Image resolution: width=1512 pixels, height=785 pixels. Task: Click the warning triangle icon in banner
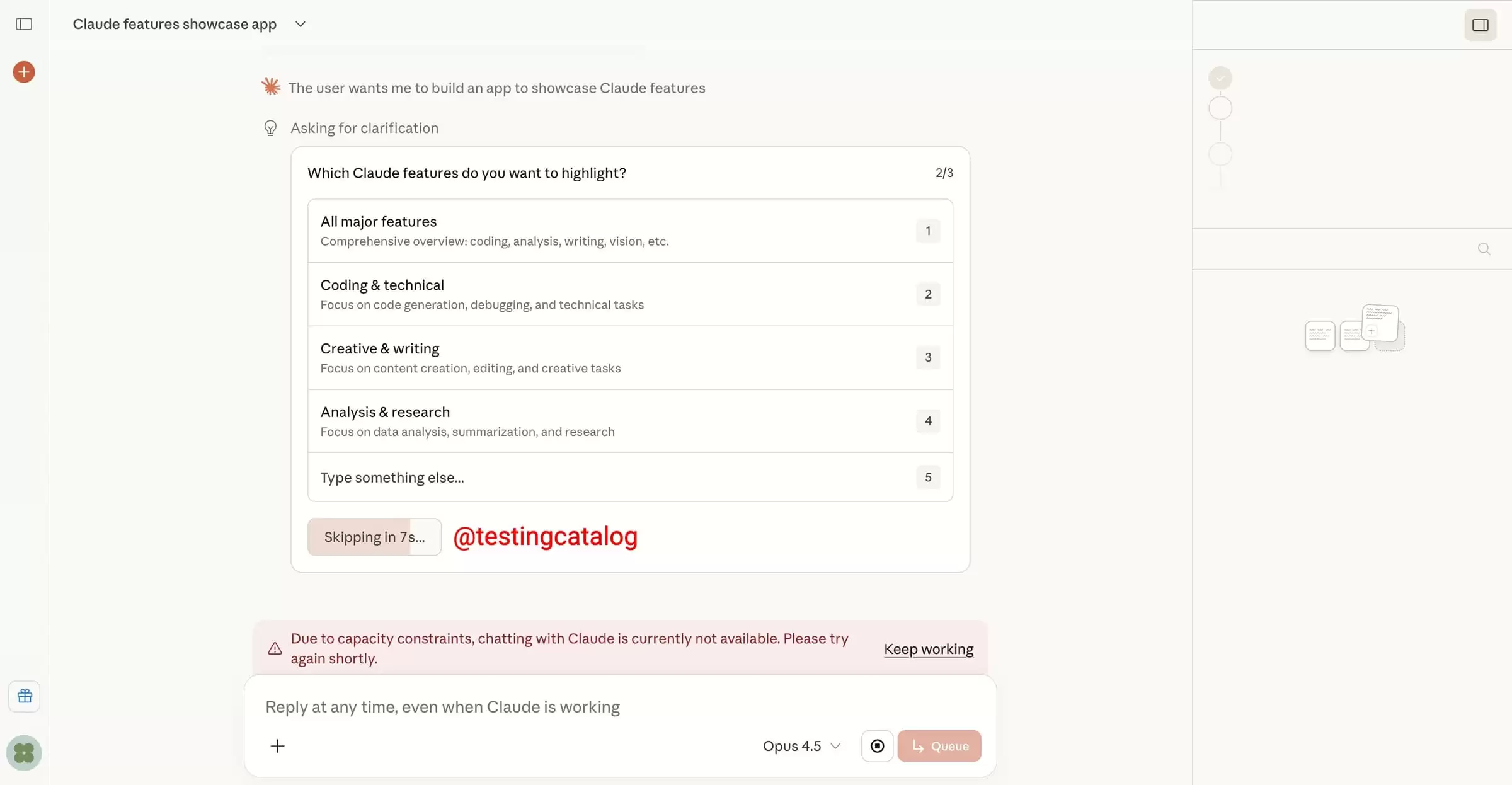(275, 648)
